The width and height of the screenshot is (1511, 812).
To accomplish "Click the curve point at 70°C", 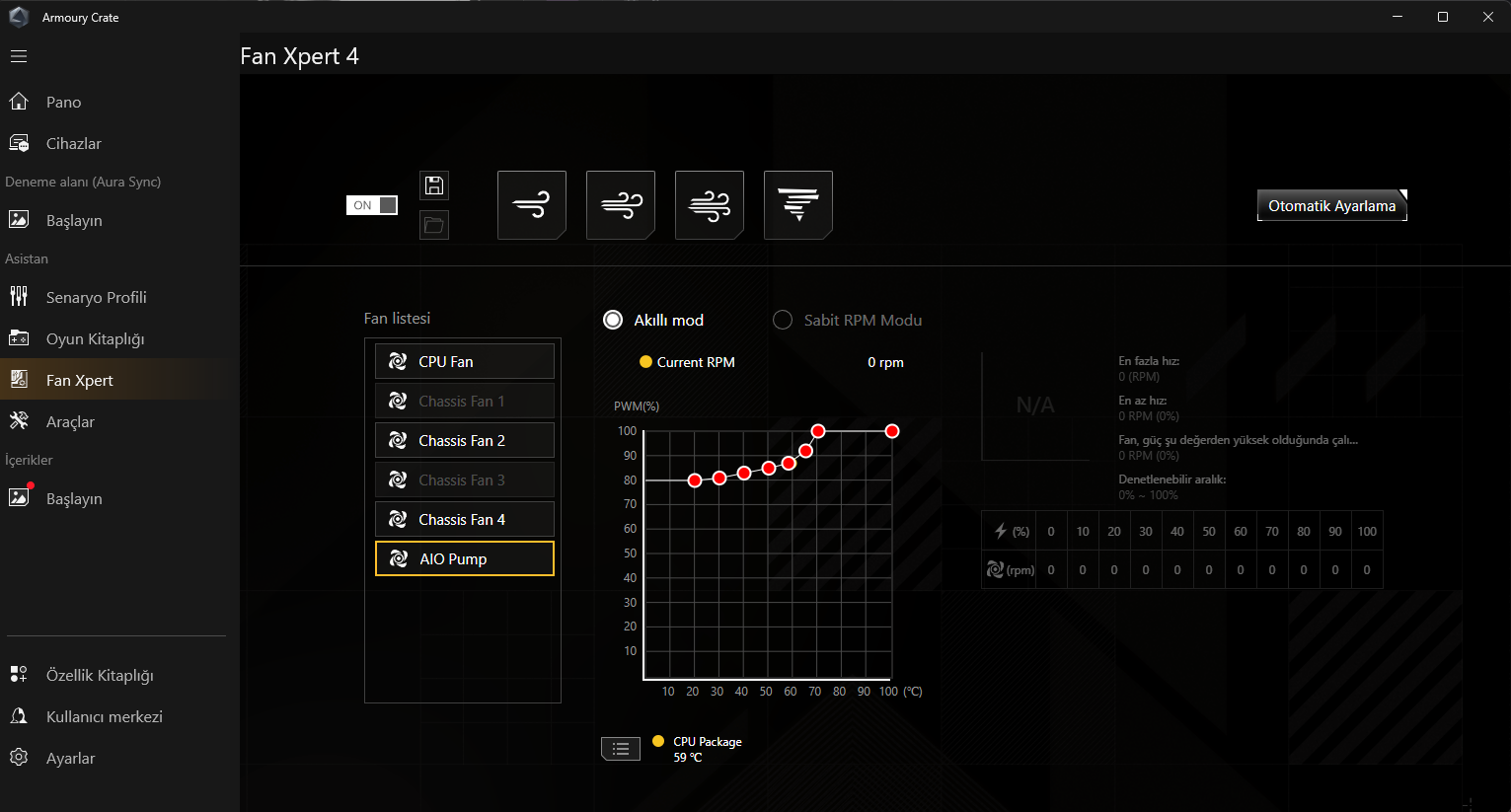I will [818, 431].
